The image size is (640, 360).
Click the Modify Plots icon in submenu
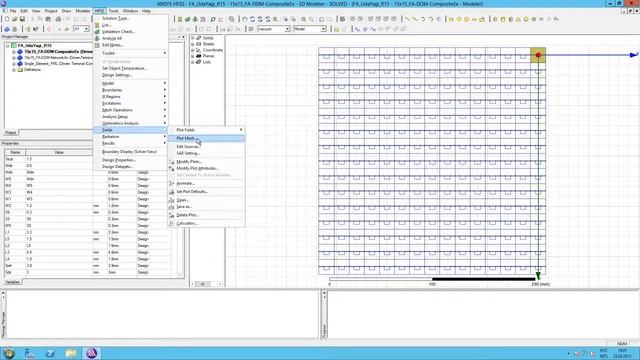point(171,162)
